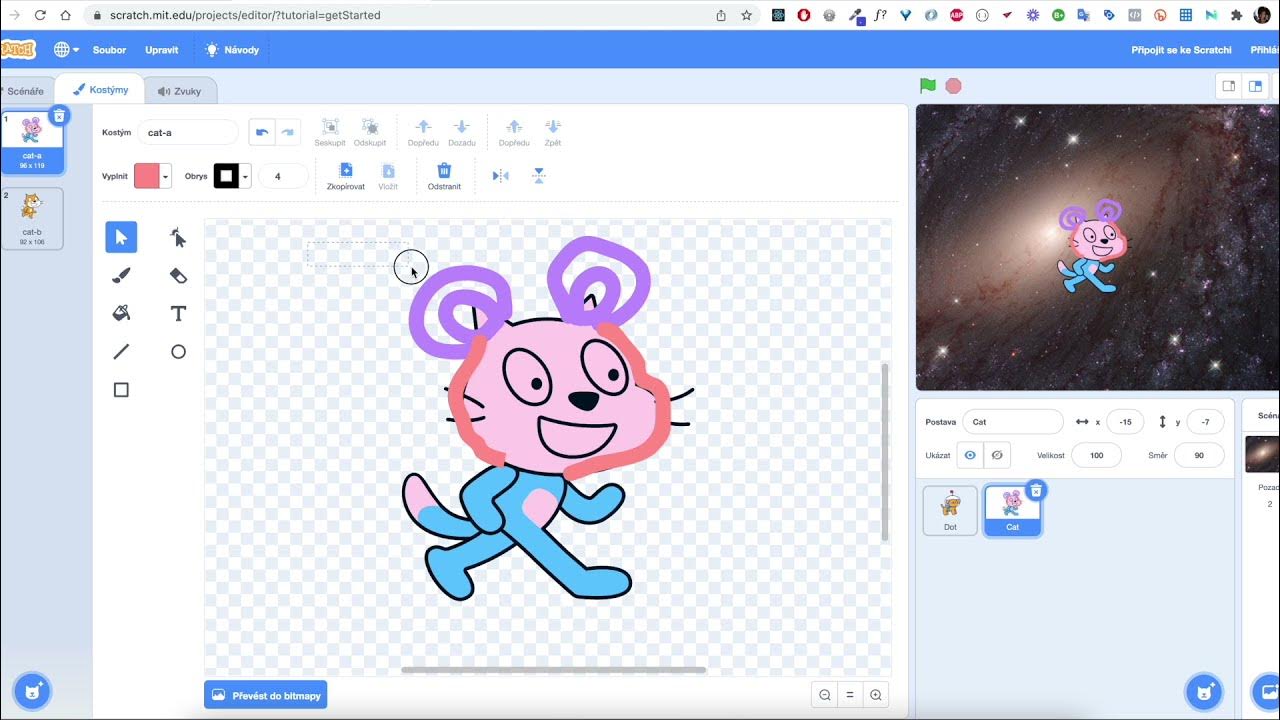Redo the costume edit

(288, 132)
